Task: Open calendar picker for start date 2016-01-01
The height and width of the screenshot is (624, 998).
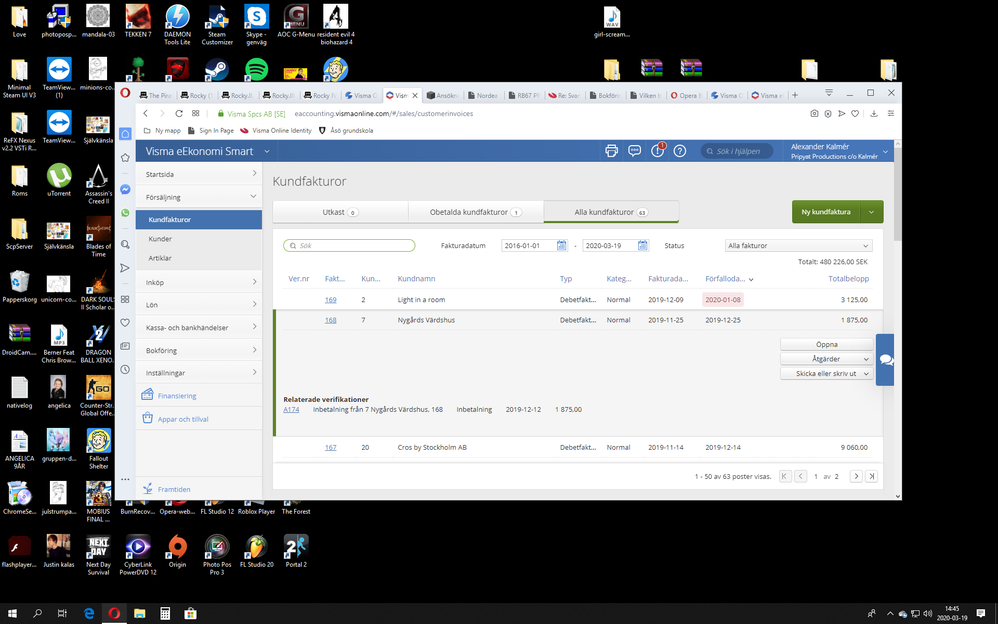Action: point(561,245)
